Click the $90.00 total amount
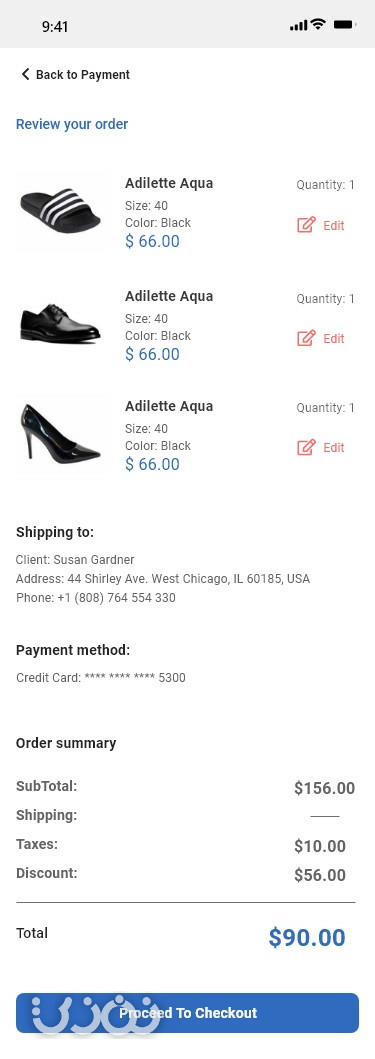375x1059 pixels. (307, 937)
